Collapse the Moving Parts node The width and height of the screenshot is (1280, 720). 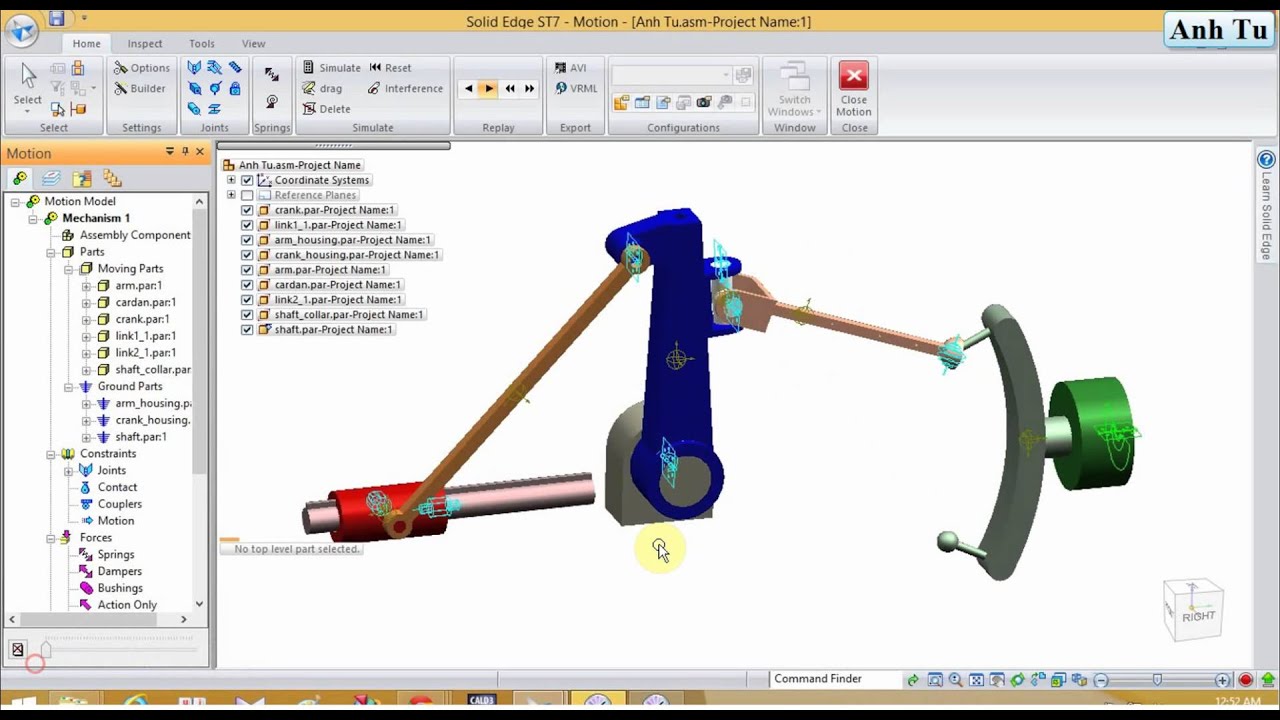(x=69, y=269)
